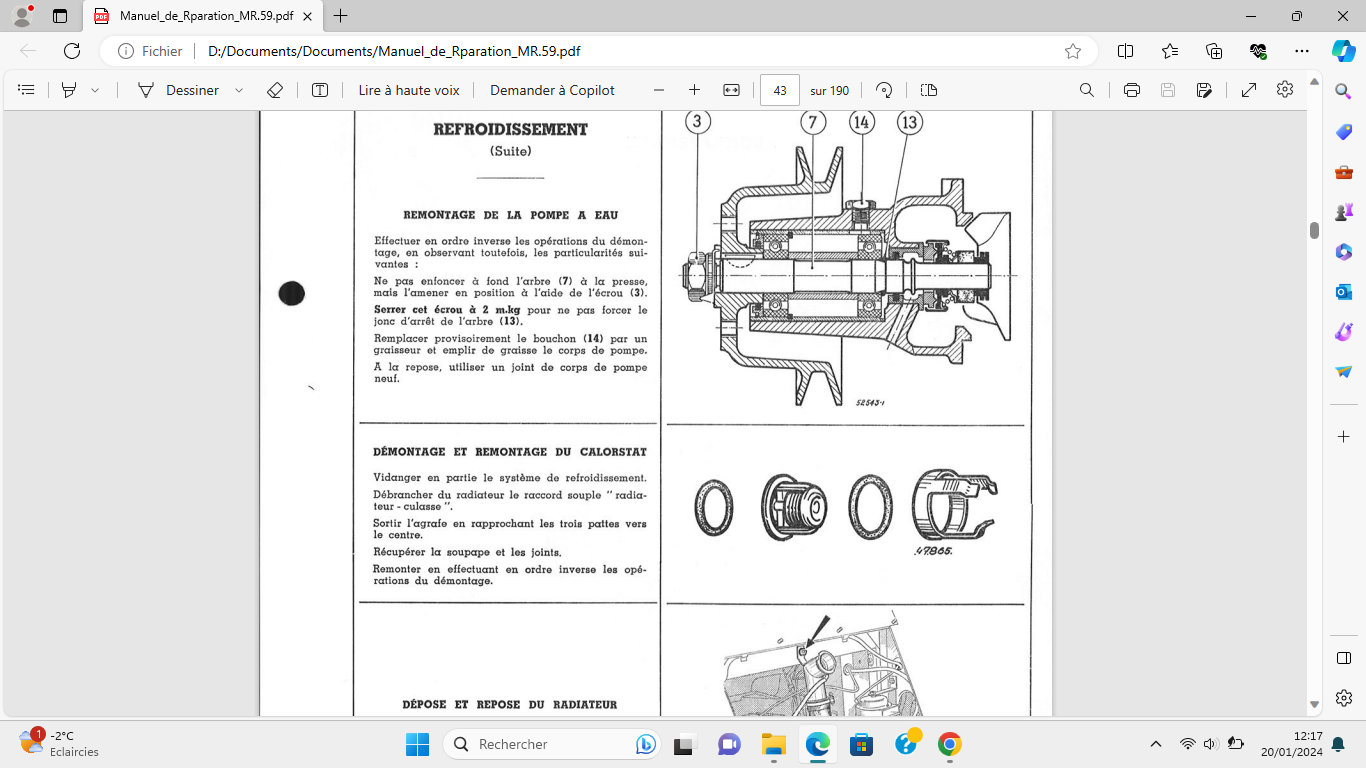Click Demander à Copilot

tap(552, 90)
